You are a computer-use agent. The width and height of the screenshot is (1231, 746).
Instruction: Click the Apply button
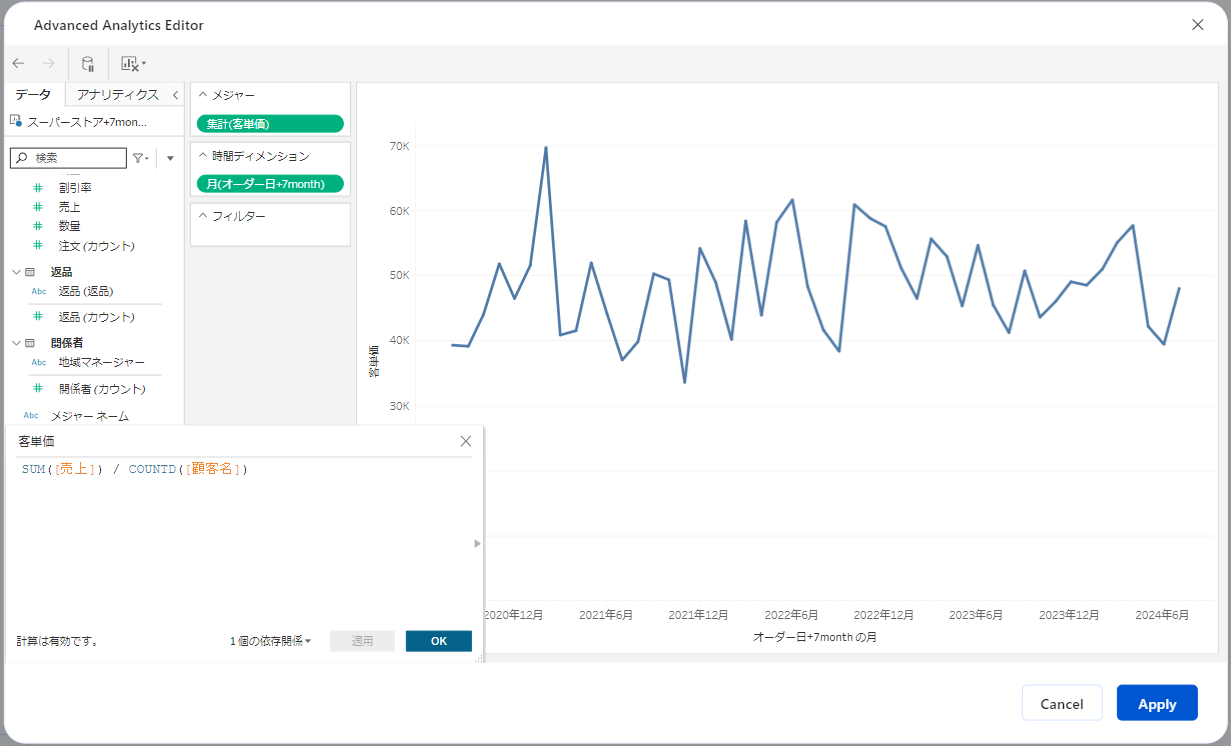pyautogui.click(x=1156, y=703)
